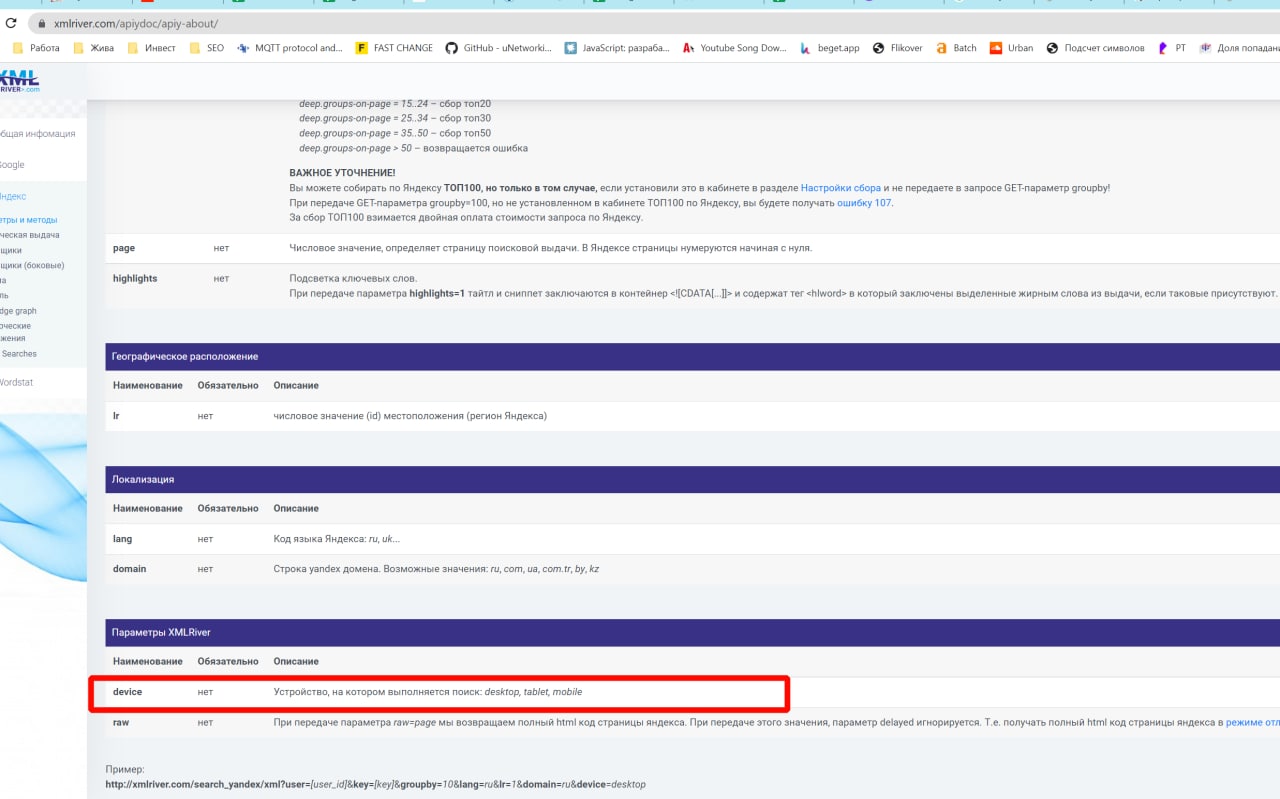1280x799 pixels.
Task: Open the Яндекс sidebar section
Action: pos(13,197)
